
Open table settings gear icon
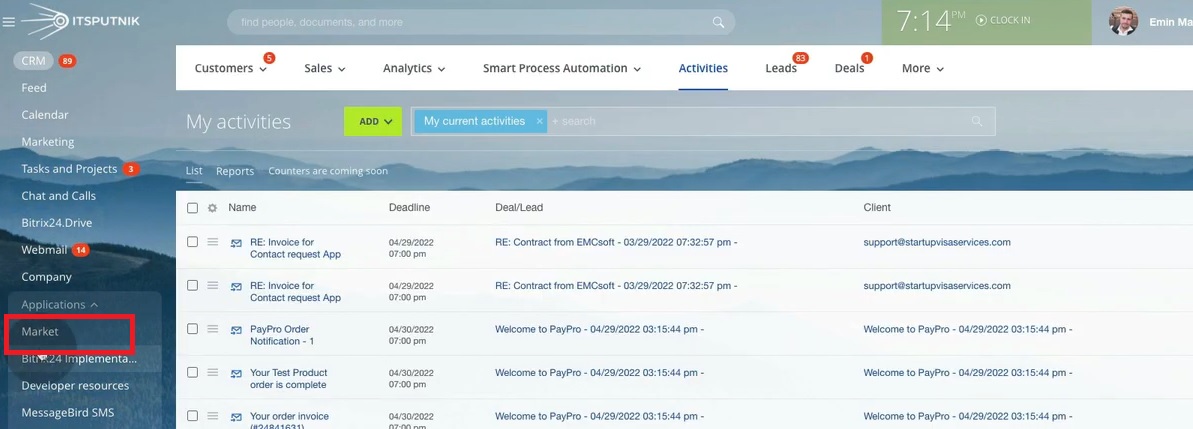[x=212, y=208]
